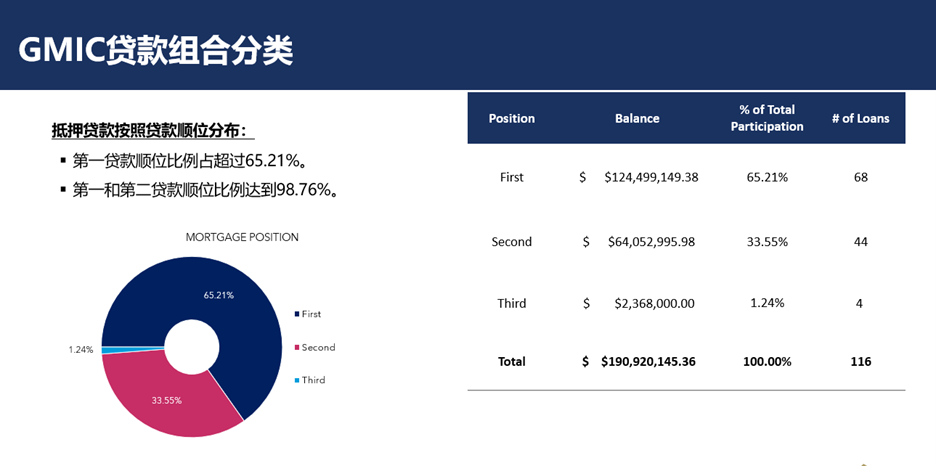936x466 pixels.
Task: Click the slide title GMIC贷款组合分类
Action: point(156,48)
